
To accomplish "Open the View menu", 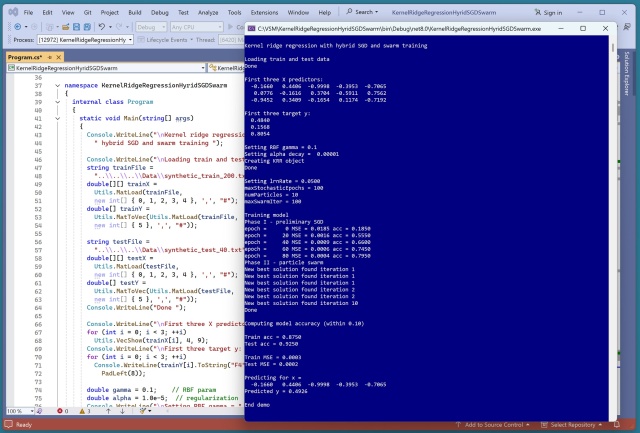I will coord(68,12).
